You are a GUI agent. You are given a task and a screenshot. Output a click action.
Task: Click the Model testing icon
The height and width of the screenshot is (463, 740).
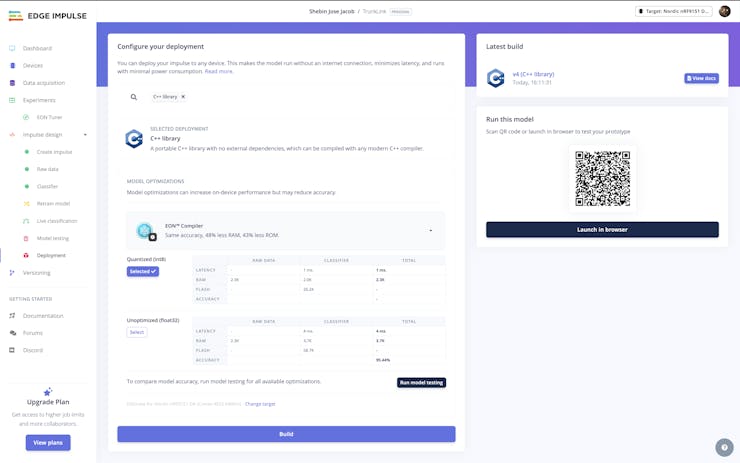[26, 238]
